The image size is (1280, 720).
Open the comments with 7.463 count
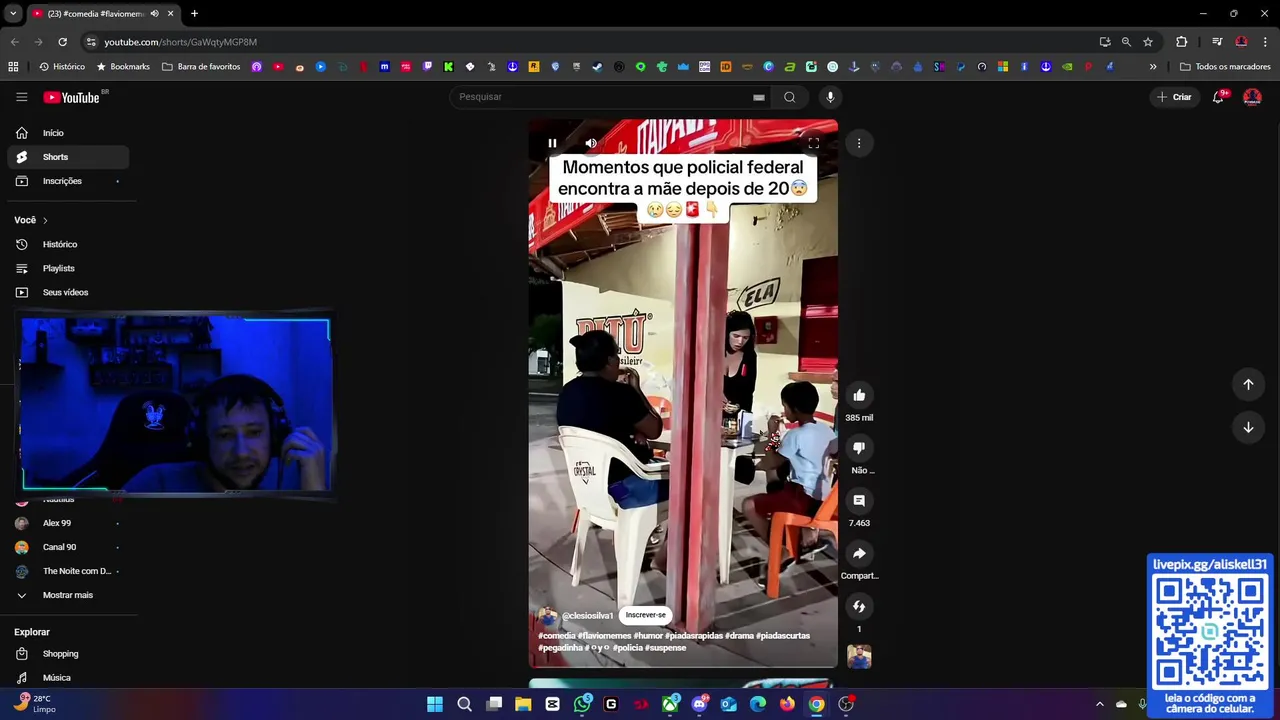859,501
